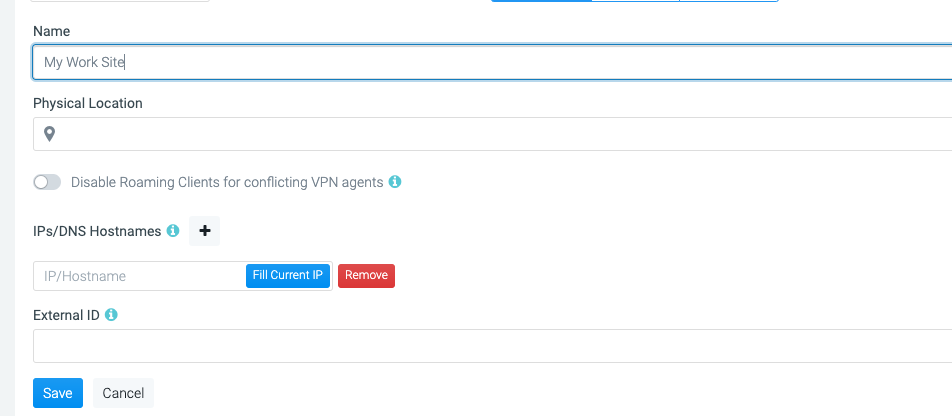
Task: View the External ID info icon
Action: (110, 315)
